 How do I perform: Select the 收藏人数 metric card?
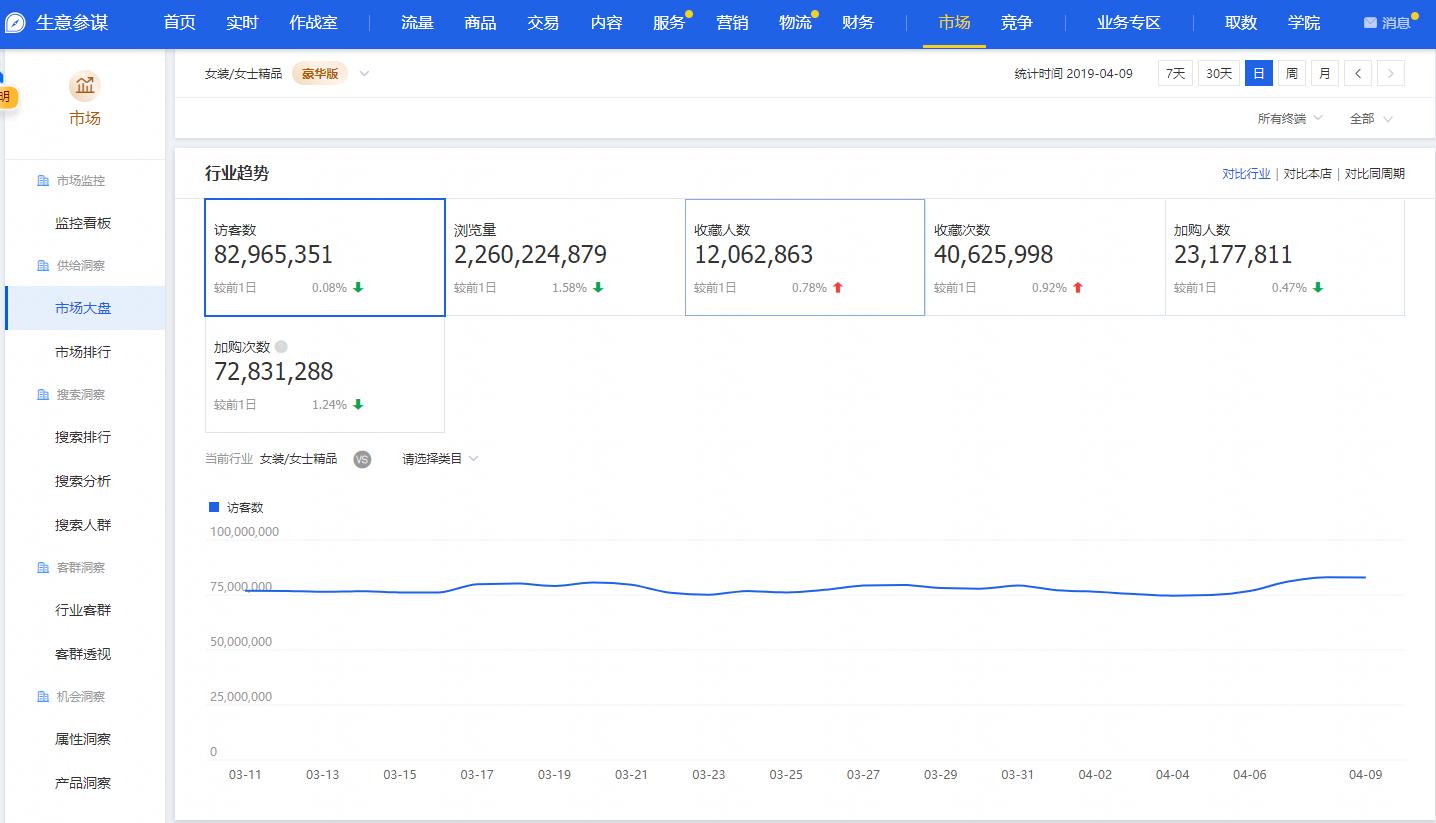tap(805, 257)
